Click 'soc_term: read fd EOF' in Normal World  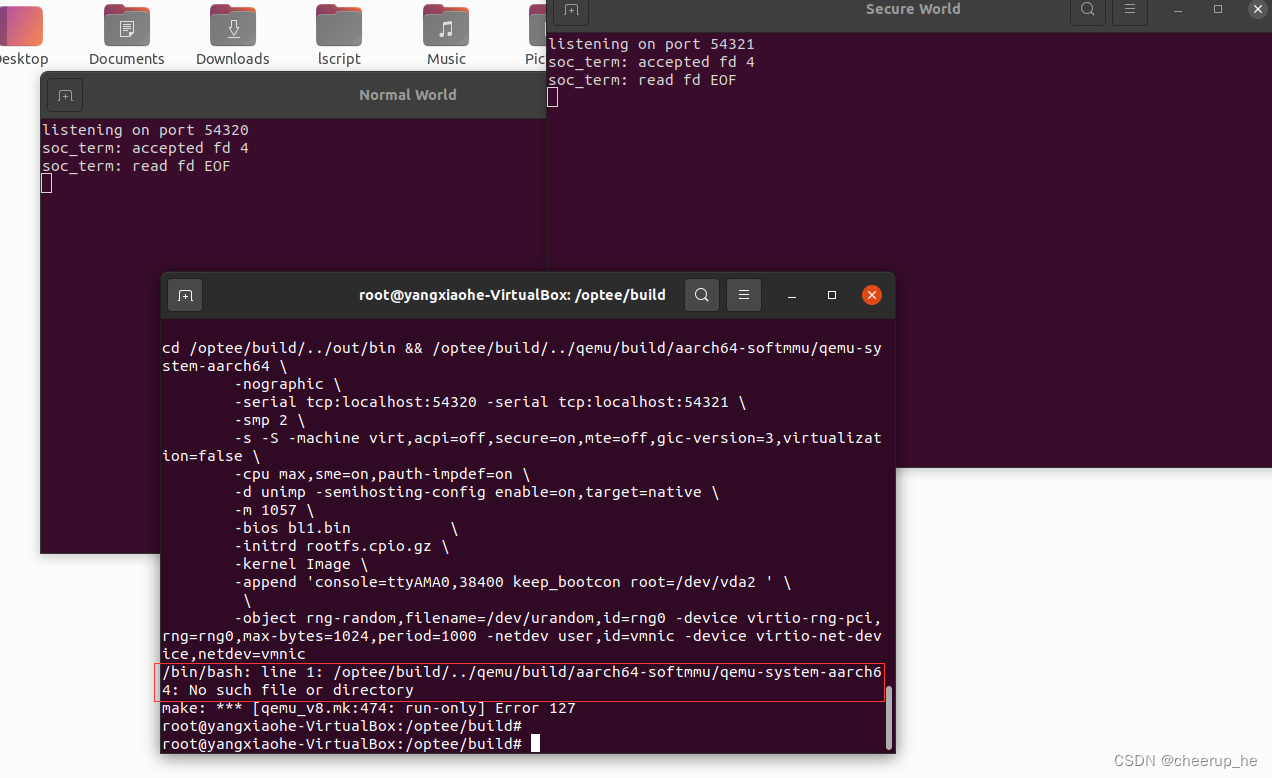(136, 166)
